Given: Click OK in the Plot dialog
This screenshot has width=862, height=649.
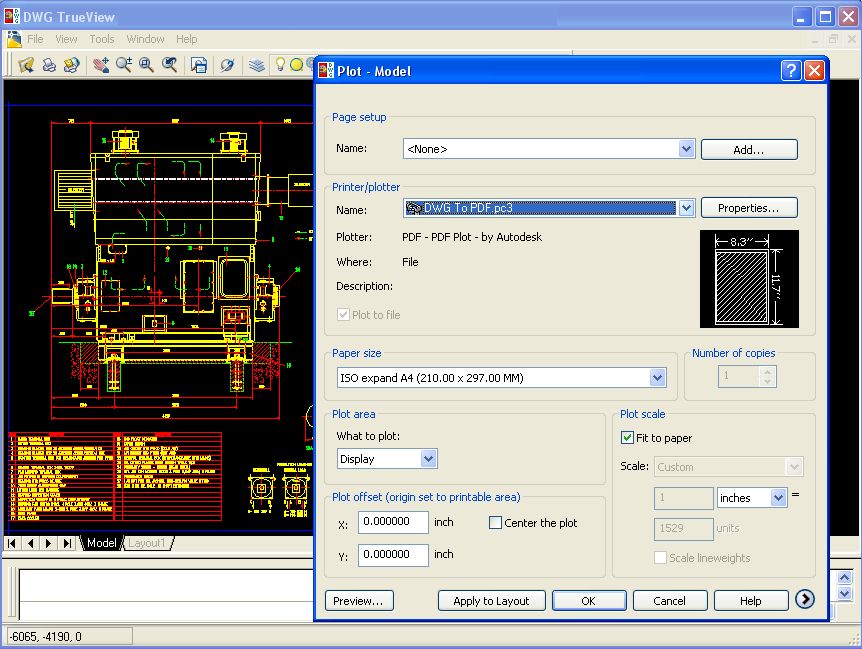Looking at the screenshot, I should point(589,601).
